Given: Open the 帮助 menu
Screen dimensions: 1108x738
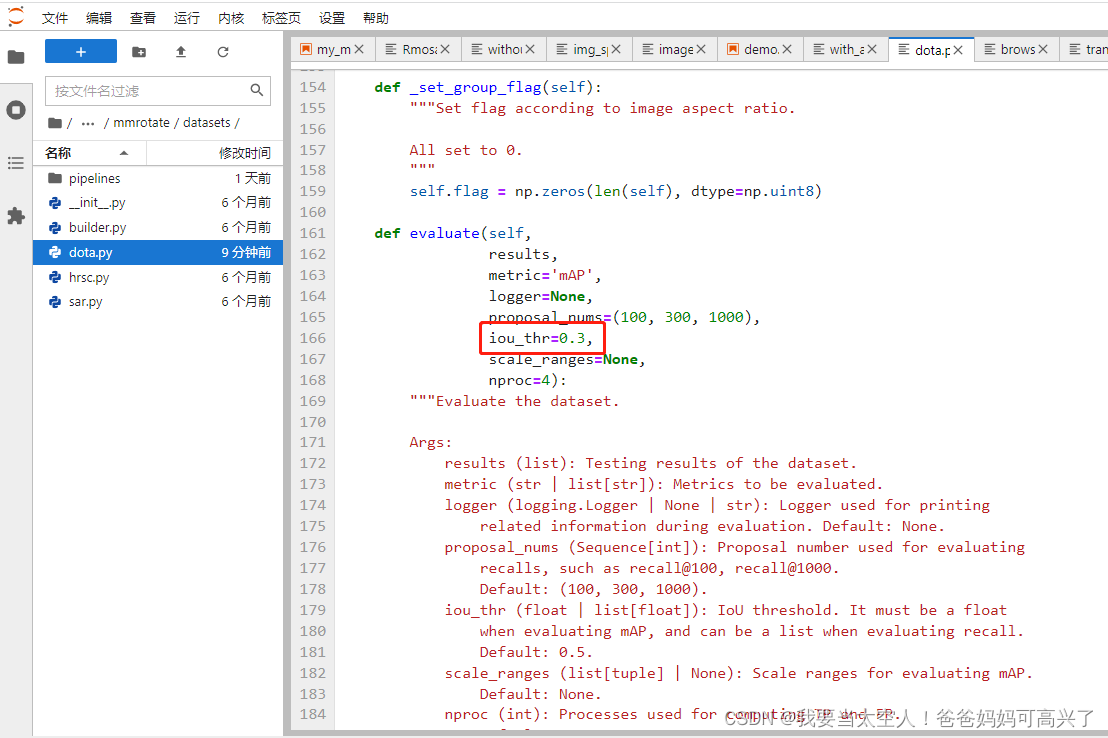Looking at the screenshot, I should [x=376, y=18].
